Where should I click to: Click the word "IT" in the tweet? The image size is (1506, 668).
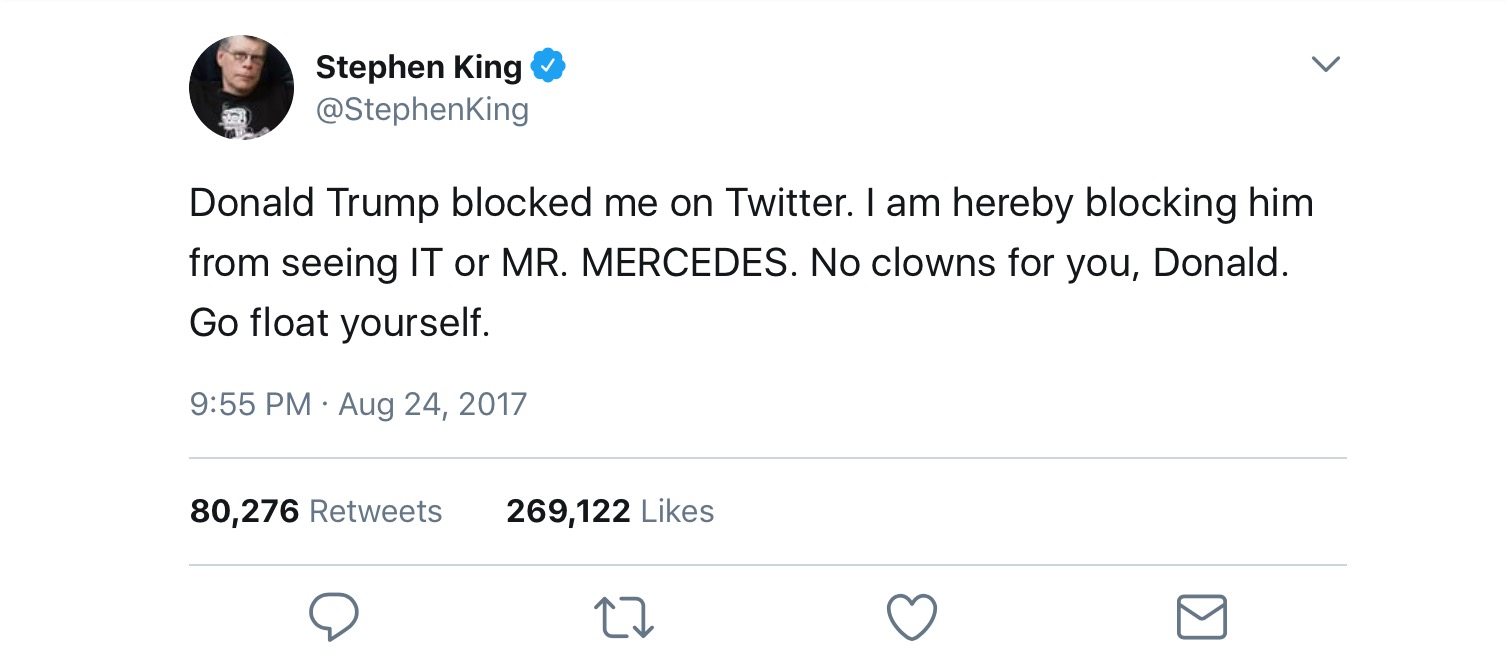(421, 263)
